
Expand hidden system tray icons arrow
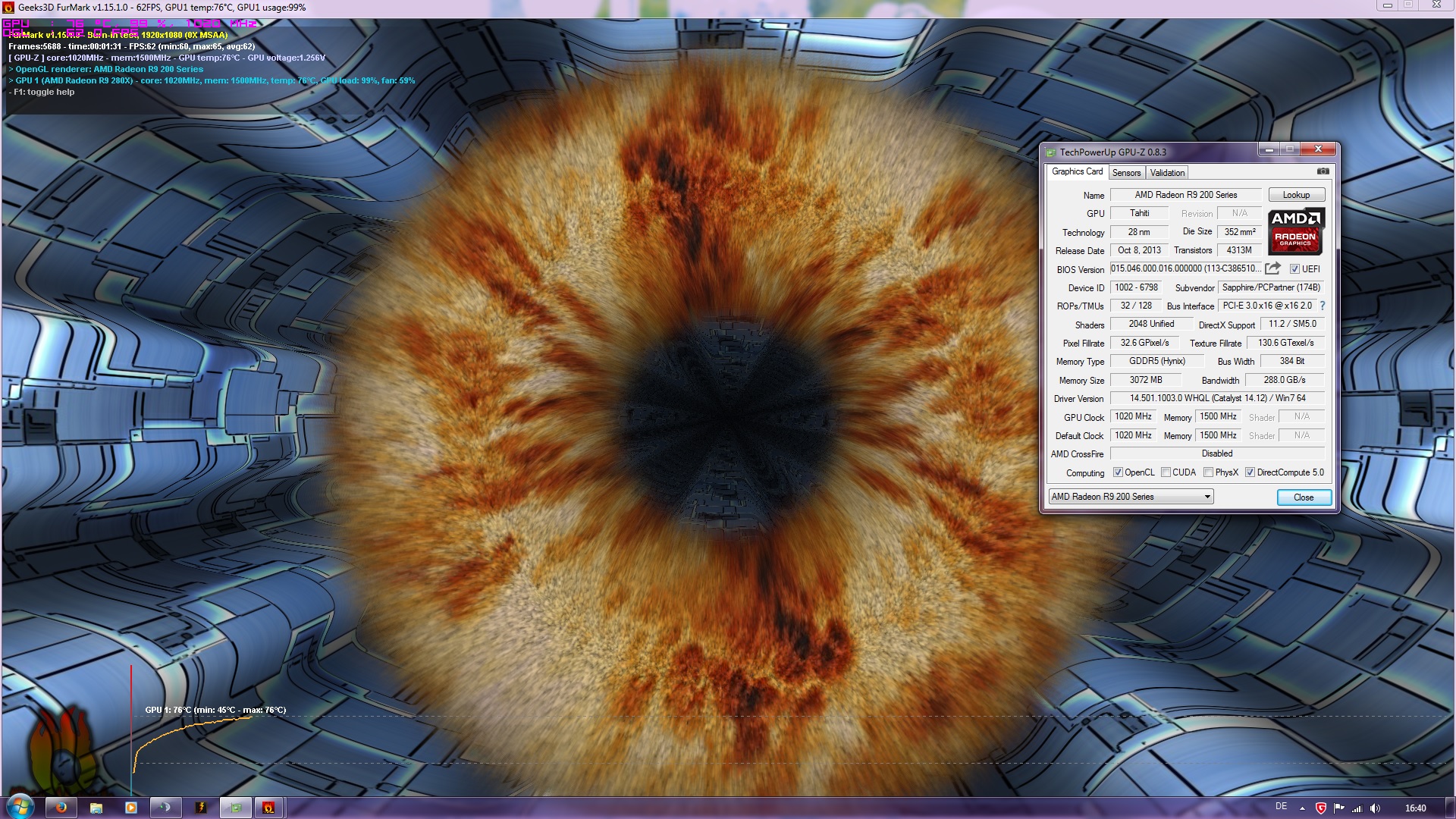(x=1302, y=808)
